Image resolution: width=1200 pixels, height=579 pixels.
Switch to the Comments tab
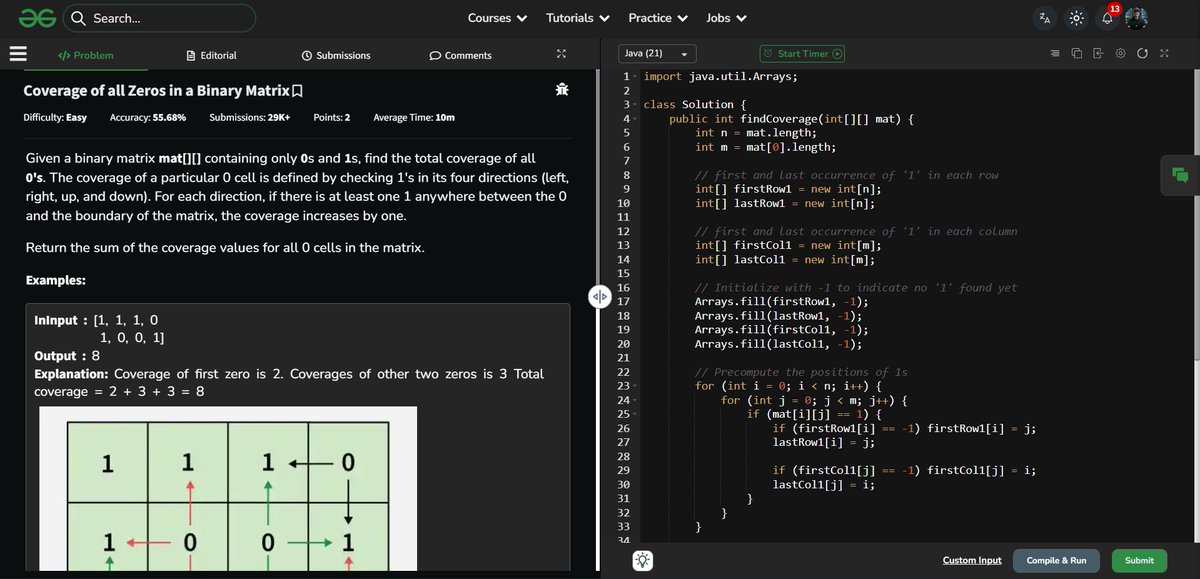click(461, 55)
